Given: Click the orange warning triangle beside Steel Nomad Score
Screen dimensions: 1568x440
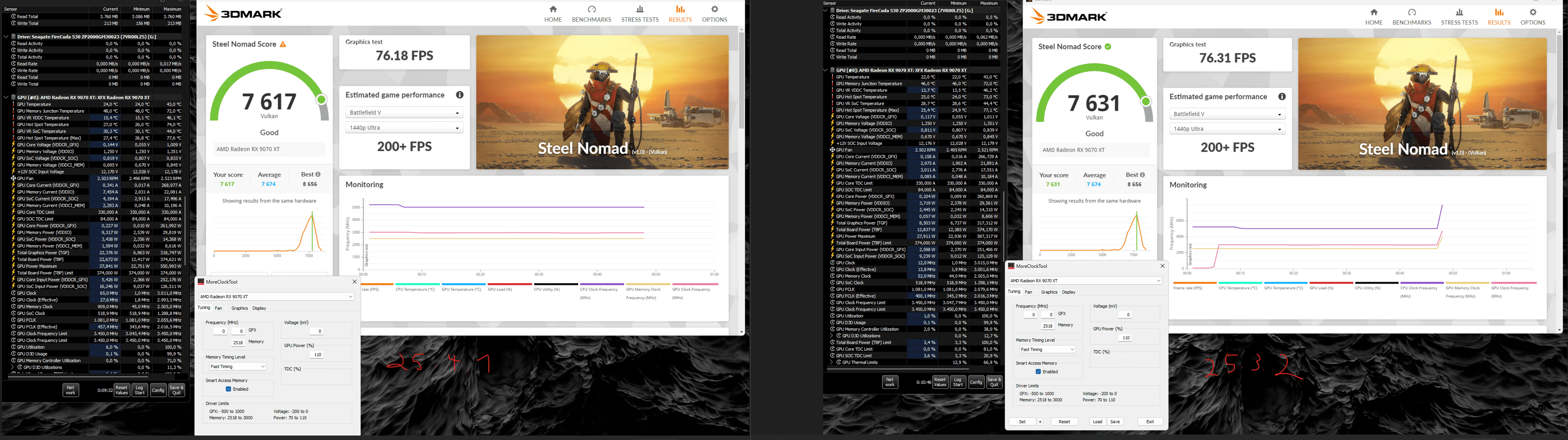Looking at the screenshot, I should coord(283,44).
